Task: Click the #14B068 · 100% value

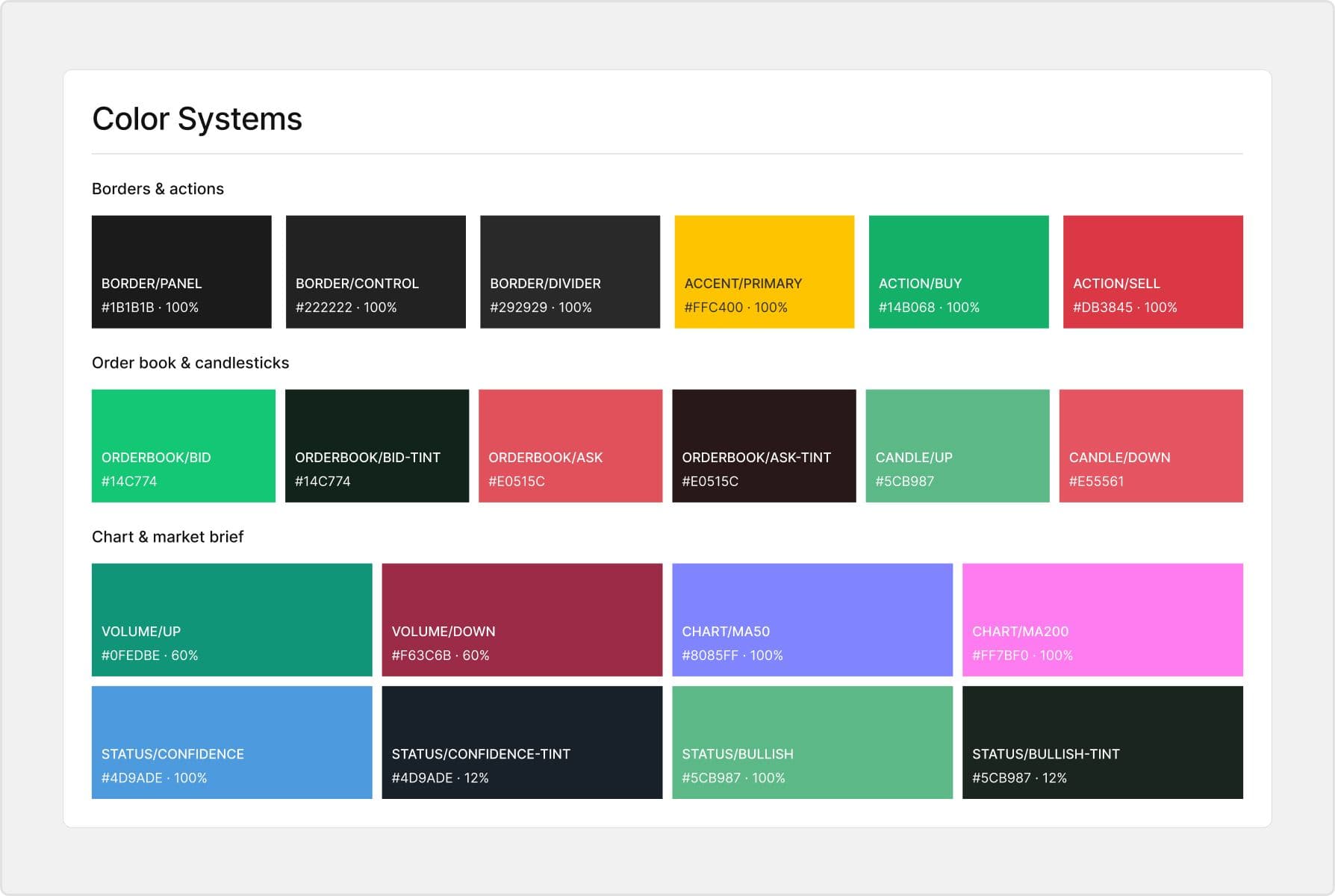Action: [929, 308]
